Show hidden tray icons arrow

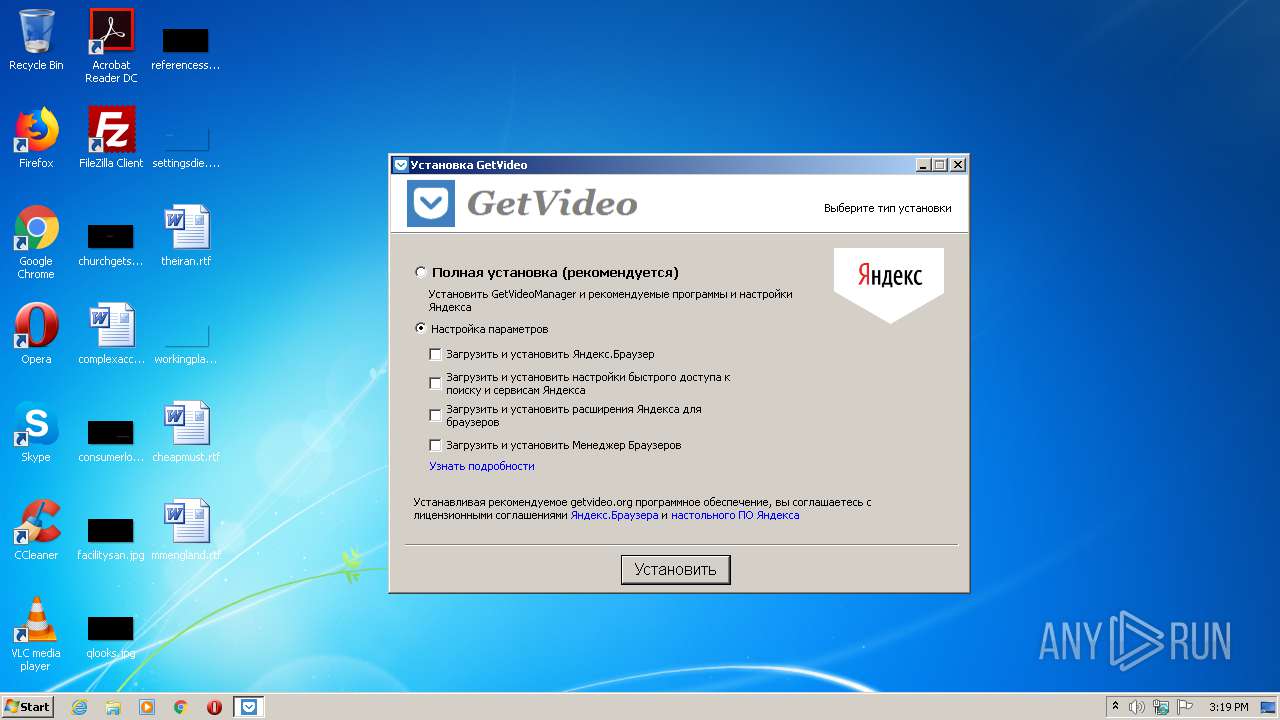pyautogui.click(x=1116, y=707)
